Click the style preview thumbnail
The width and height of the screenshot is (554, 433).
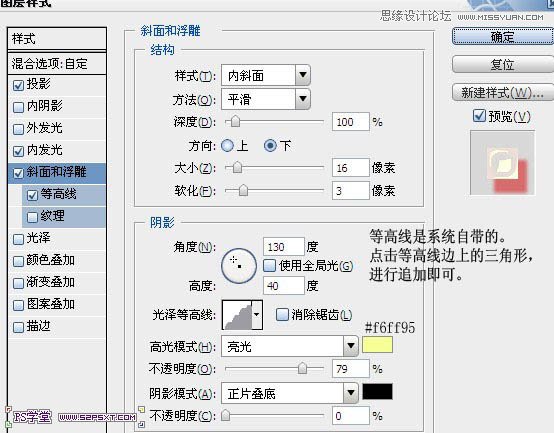coord(502,163)
